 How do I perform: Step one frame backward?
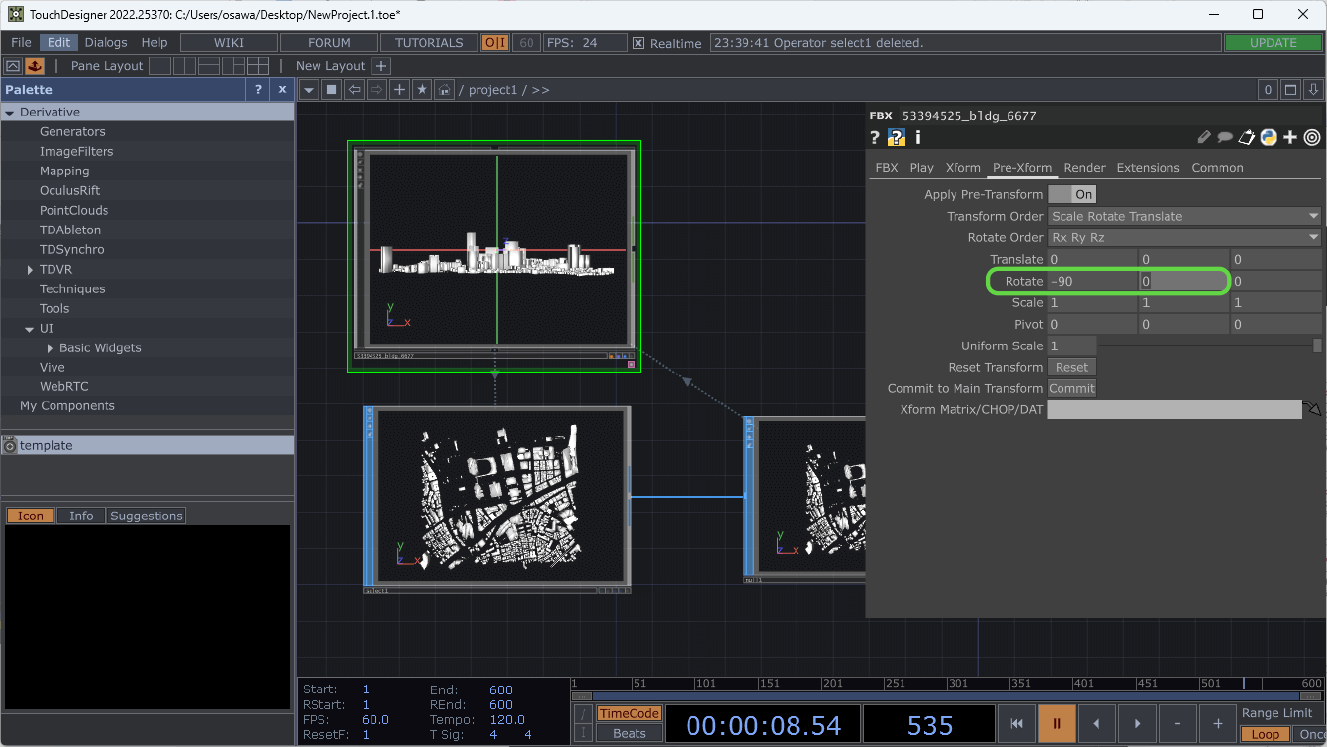click(1096, 723)
